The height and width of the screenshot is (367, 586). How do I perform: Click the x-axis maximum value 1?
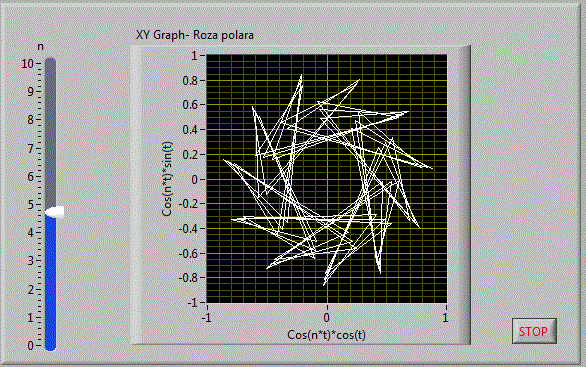[x=445, y=318]
